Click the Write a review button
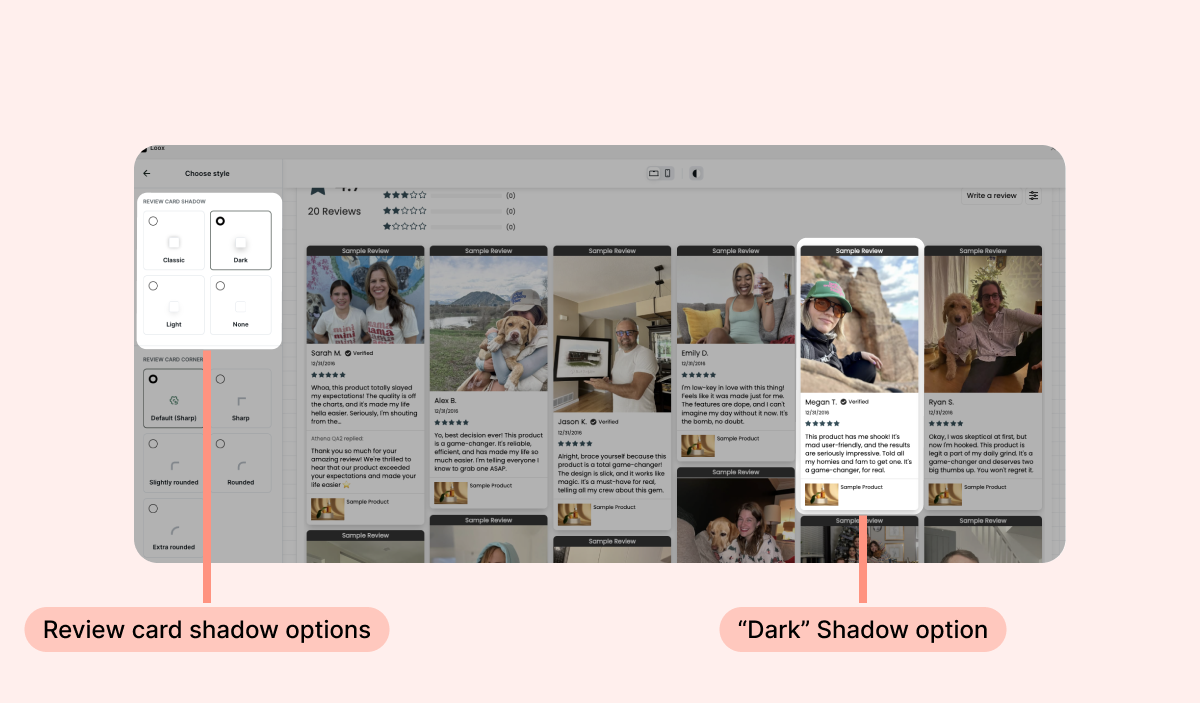The height and width of the screenshot is (703, 1200). click(991, 196)
